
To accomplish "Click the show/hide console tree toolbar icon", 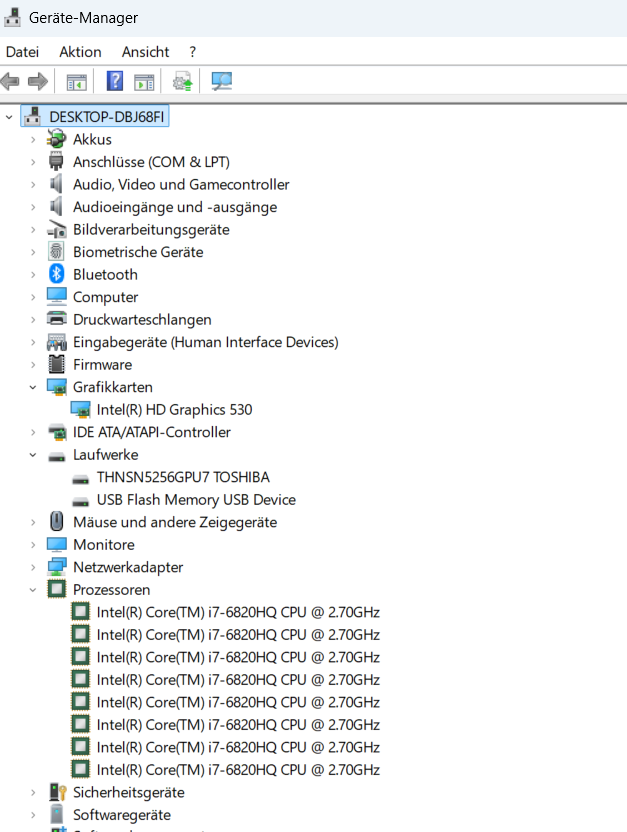I will 76,82.
